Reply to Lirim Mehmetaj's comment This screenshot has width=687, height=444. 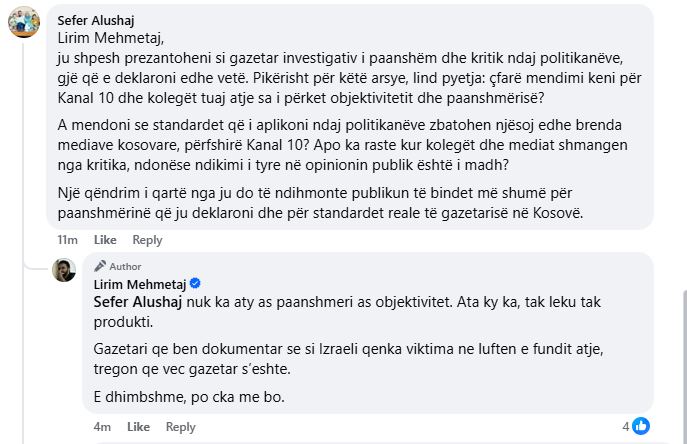[180, 427]
